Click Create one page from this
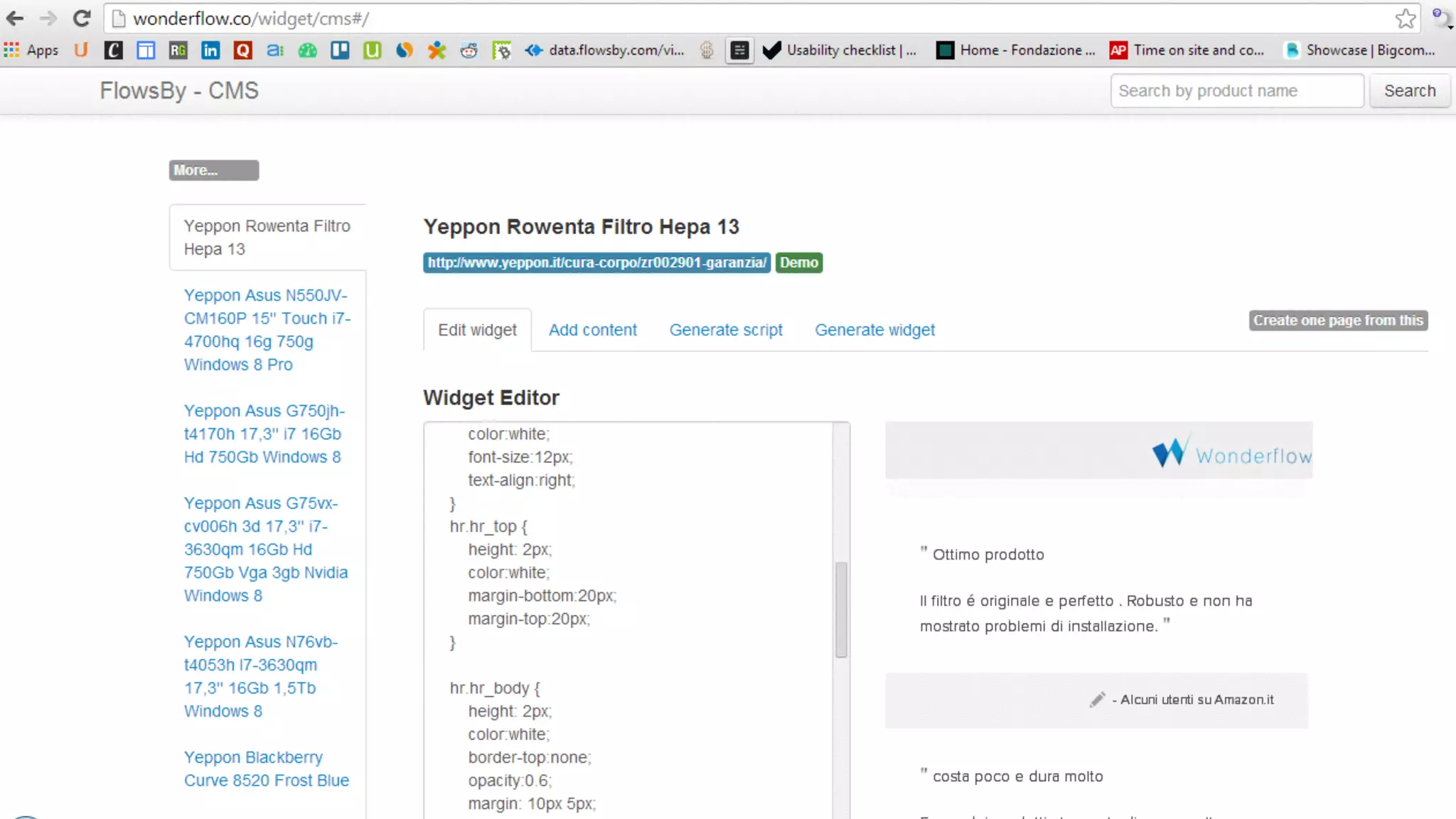 1337,321
